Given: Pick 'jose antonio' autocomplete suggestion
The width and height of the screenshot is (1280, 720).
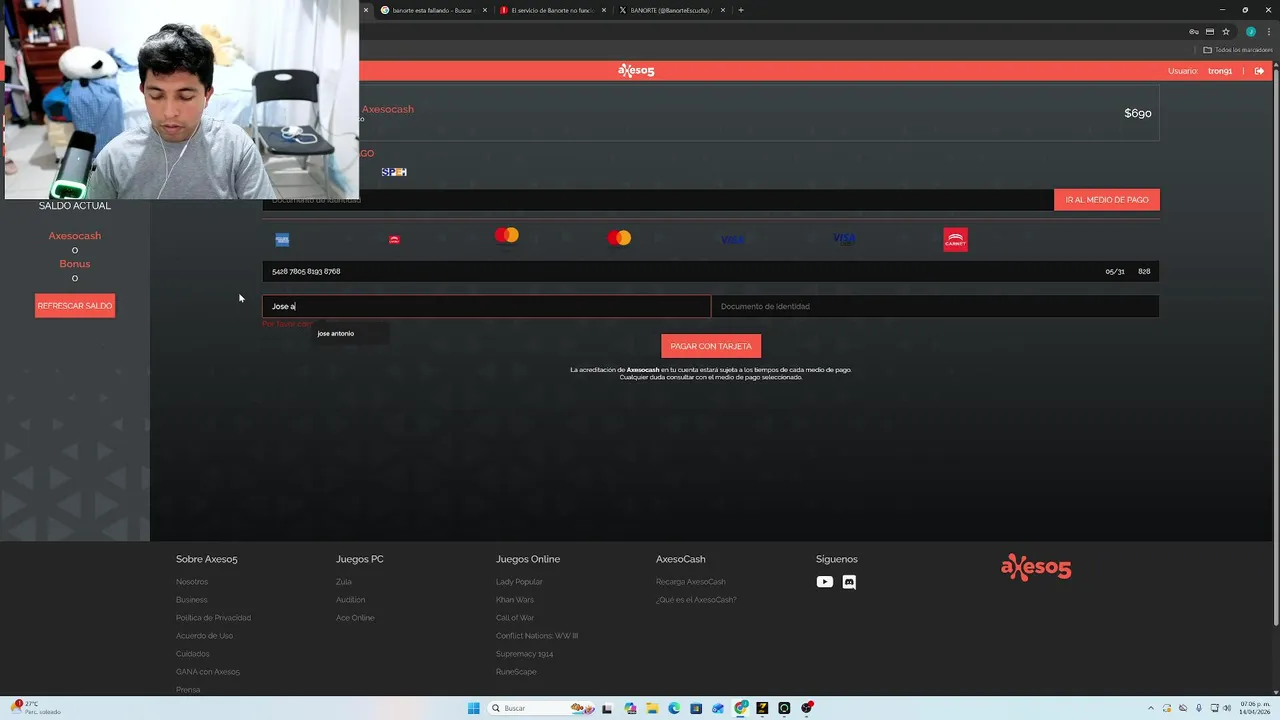Looking at the screenshot, I should point(336,334).
